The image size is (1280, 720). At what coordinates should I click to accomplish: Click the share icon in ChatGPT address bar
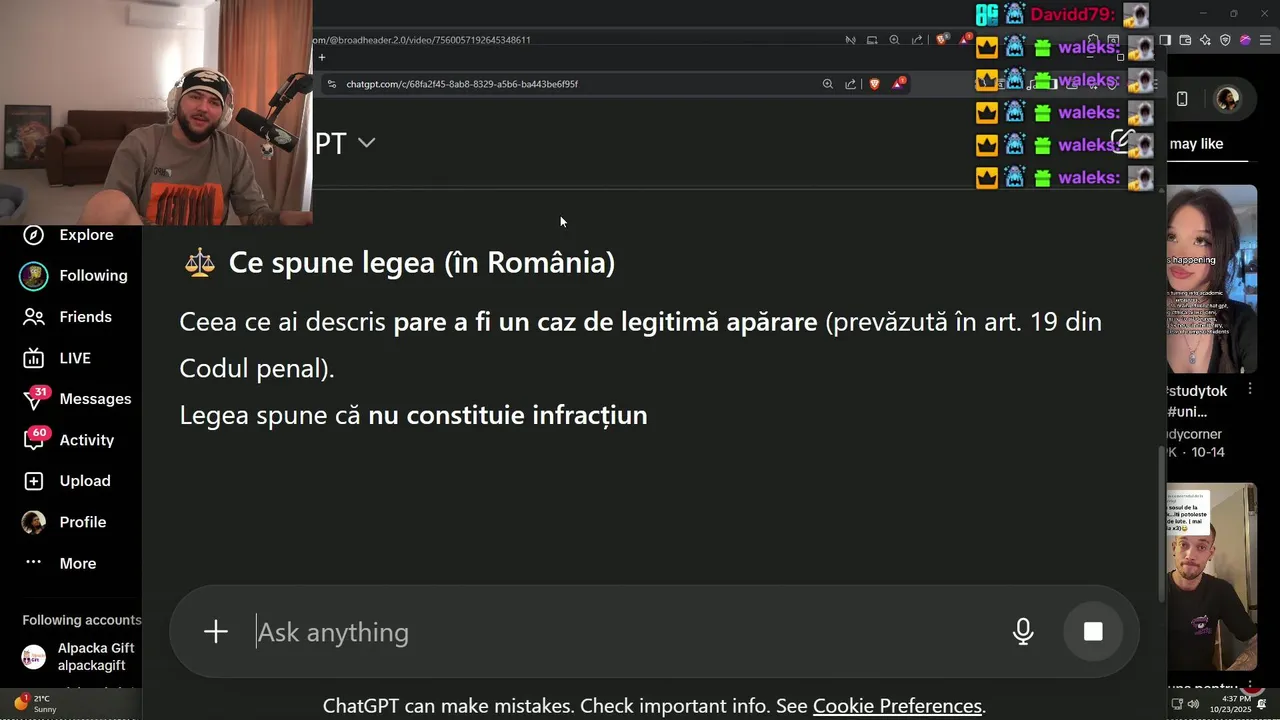point(850,84)
